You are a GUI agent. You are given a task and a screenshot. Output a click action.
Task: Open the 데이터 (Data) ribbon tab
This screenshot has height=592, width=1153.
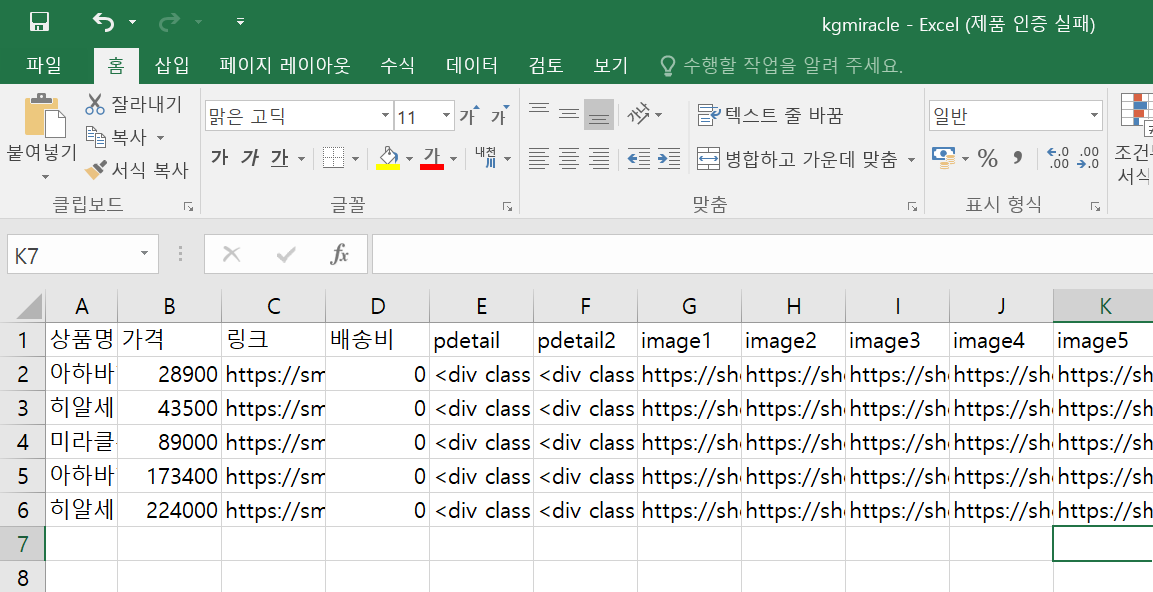[x=471, y=66]
